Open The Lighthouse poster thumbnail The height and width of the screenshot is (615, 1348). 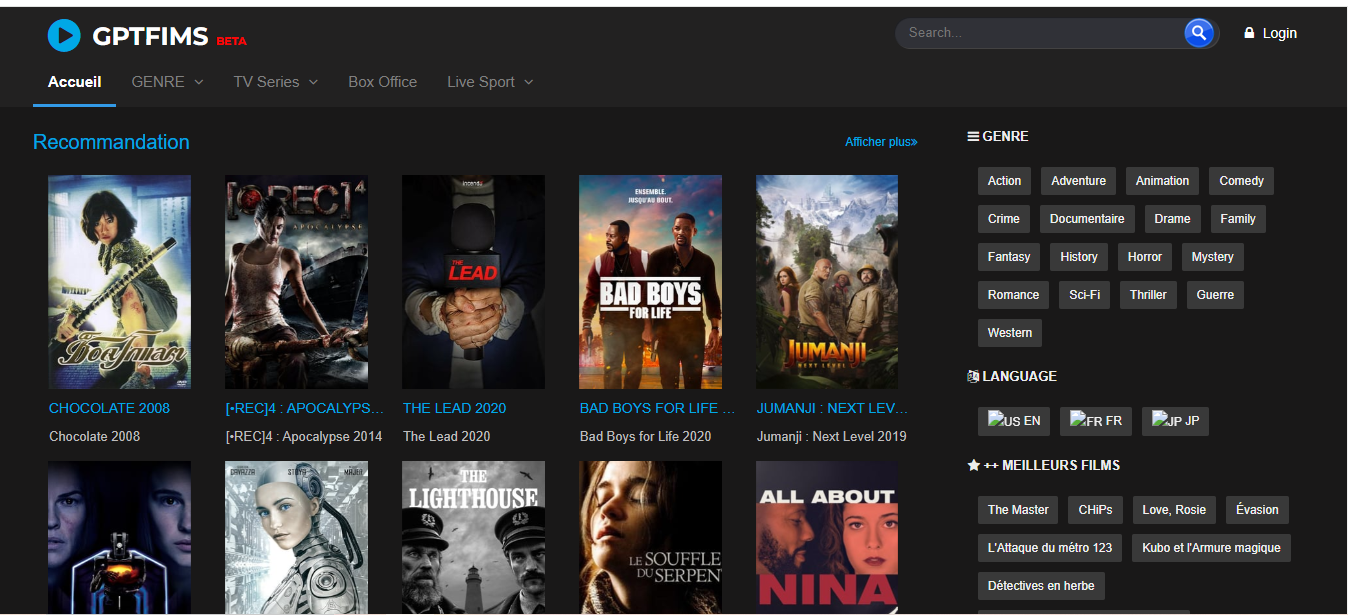(474, 537)
